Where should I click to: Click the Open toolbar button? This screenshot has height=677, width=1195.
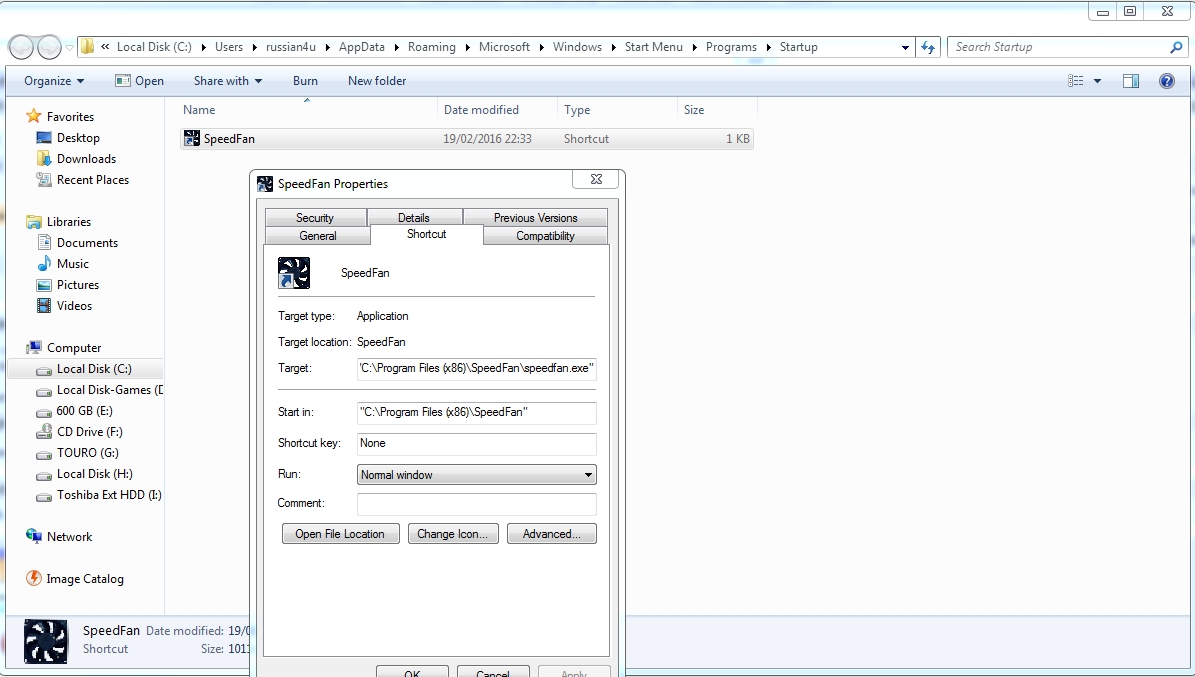pos(139,81)
